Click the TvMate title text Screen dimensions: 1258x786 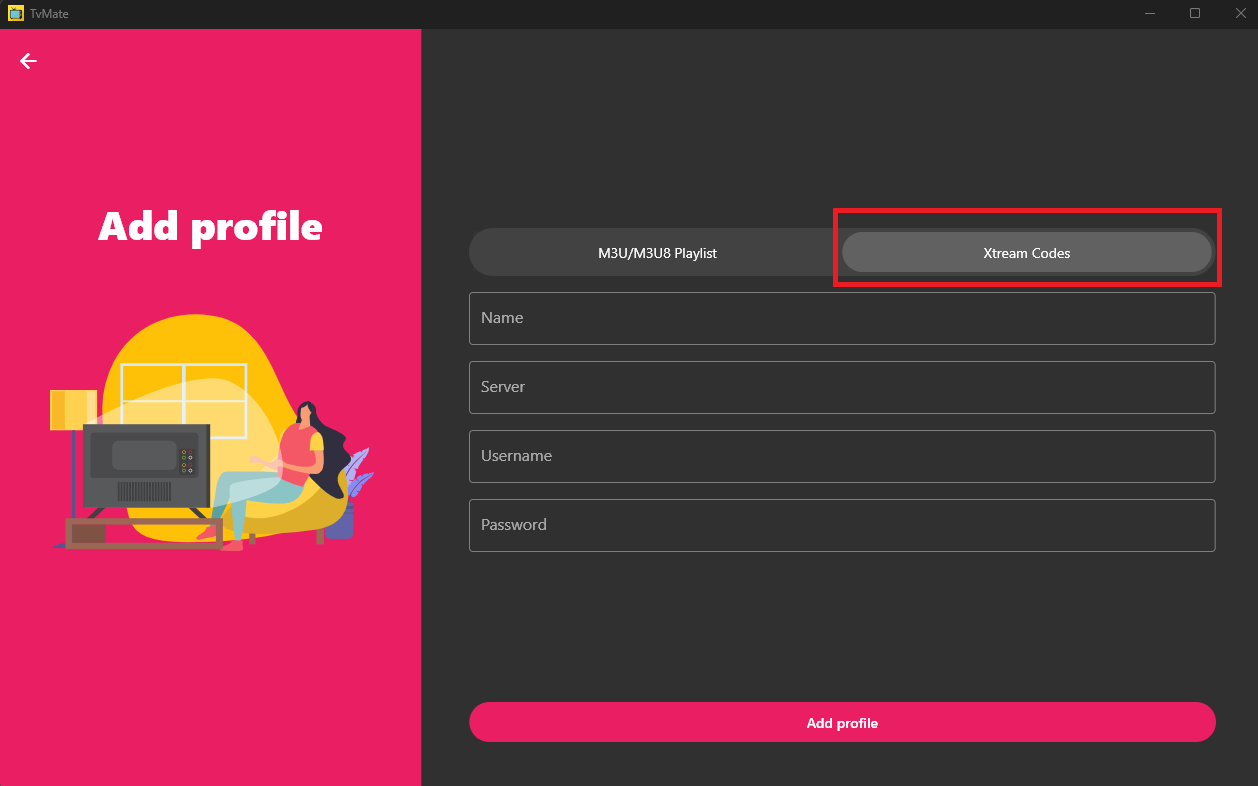coord(49,14)
